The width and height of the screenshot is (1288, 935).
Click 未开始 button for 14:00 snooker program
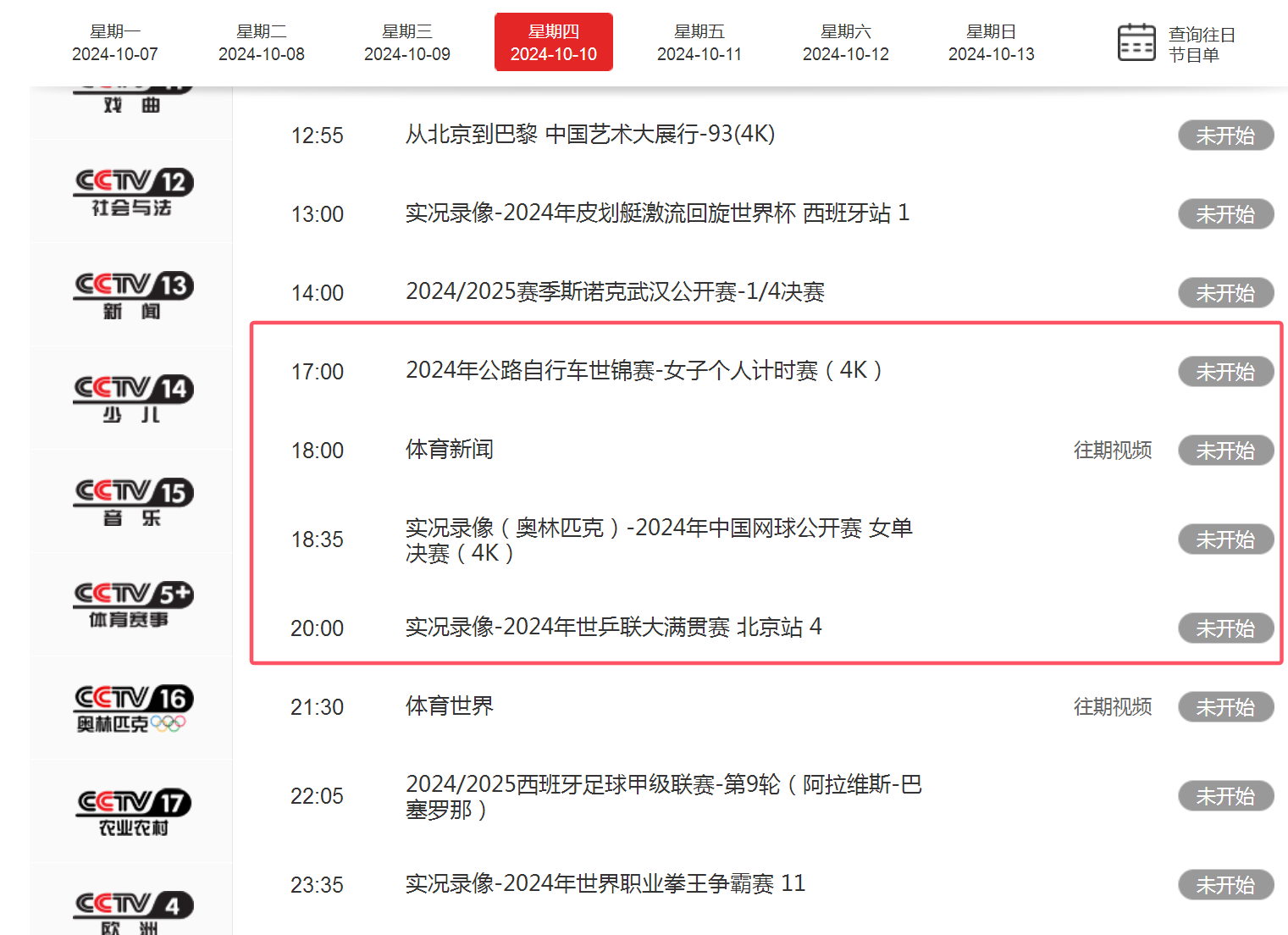[1225, 293]
